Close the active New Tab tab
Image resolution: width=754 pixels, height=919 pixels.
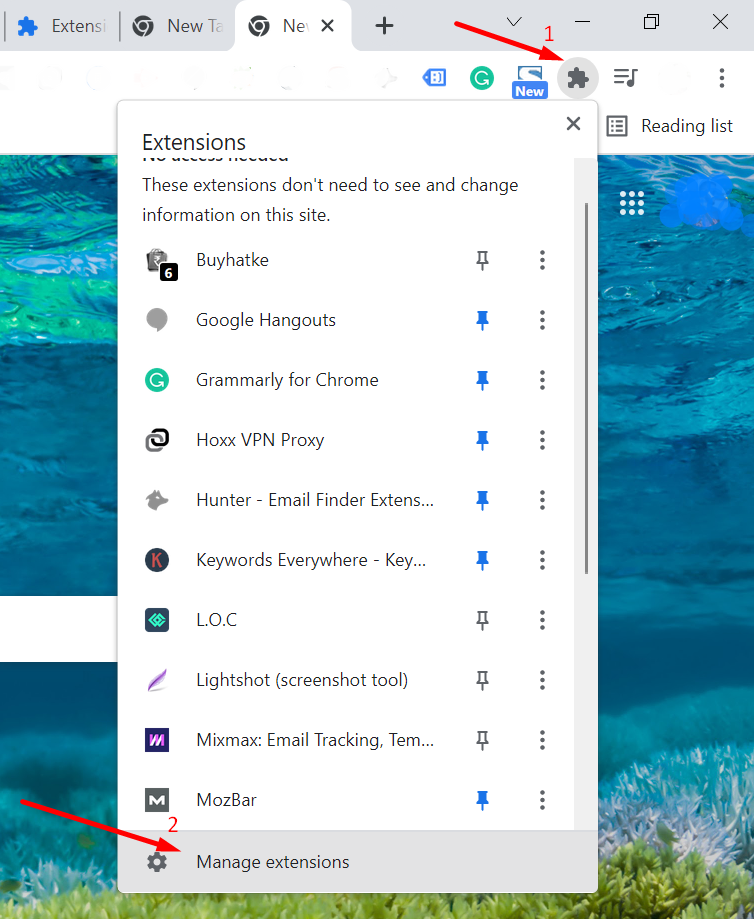328,26
